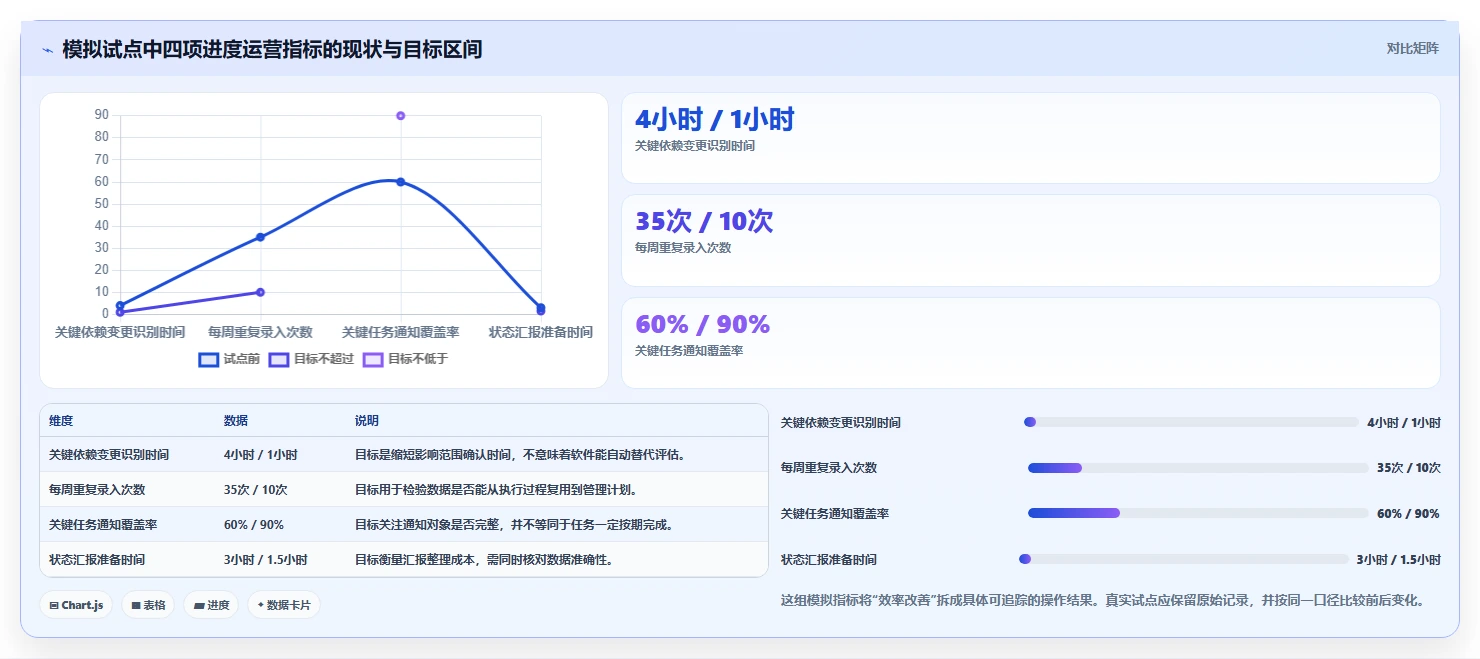Click the 表格 chip
The height and width of the screenshot is (659, 1480).
coord(148,605)
